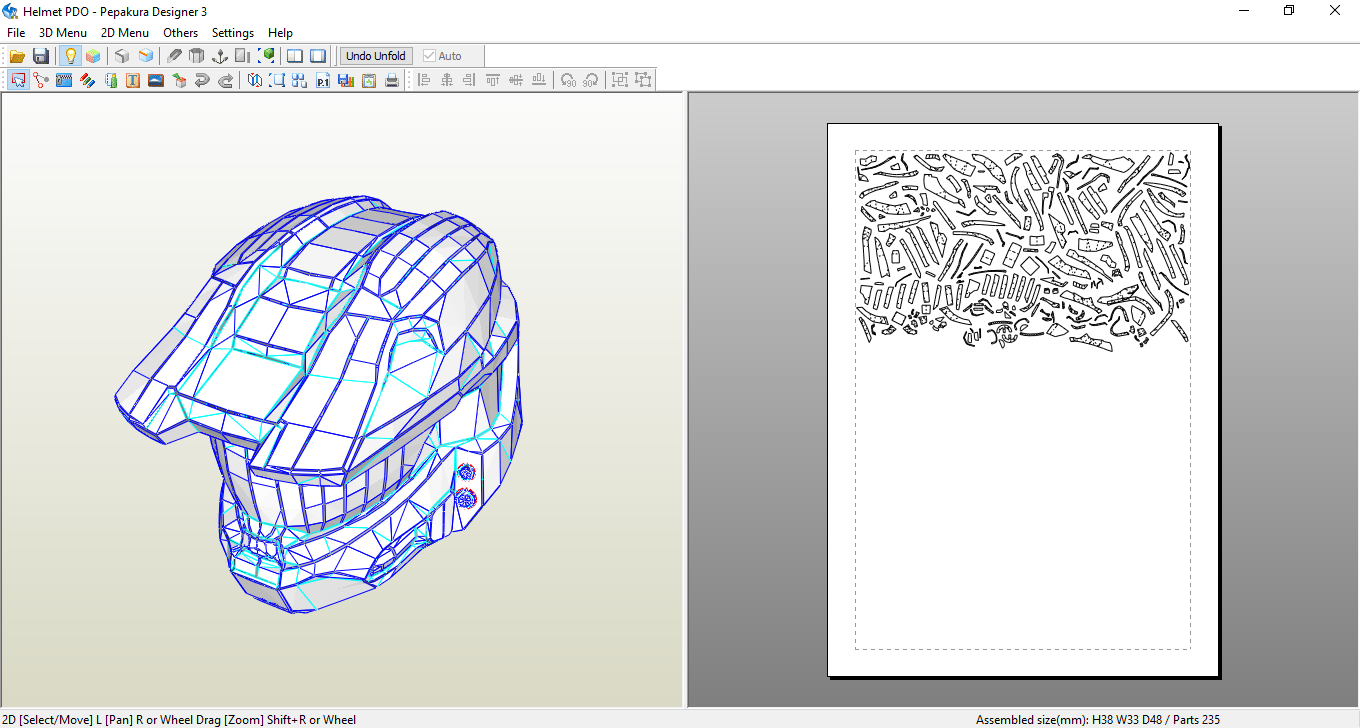The height and width of the screenshot is (728, 1360).
Task: Select the Select/Move arrow tool
Action: coord(18,81)
